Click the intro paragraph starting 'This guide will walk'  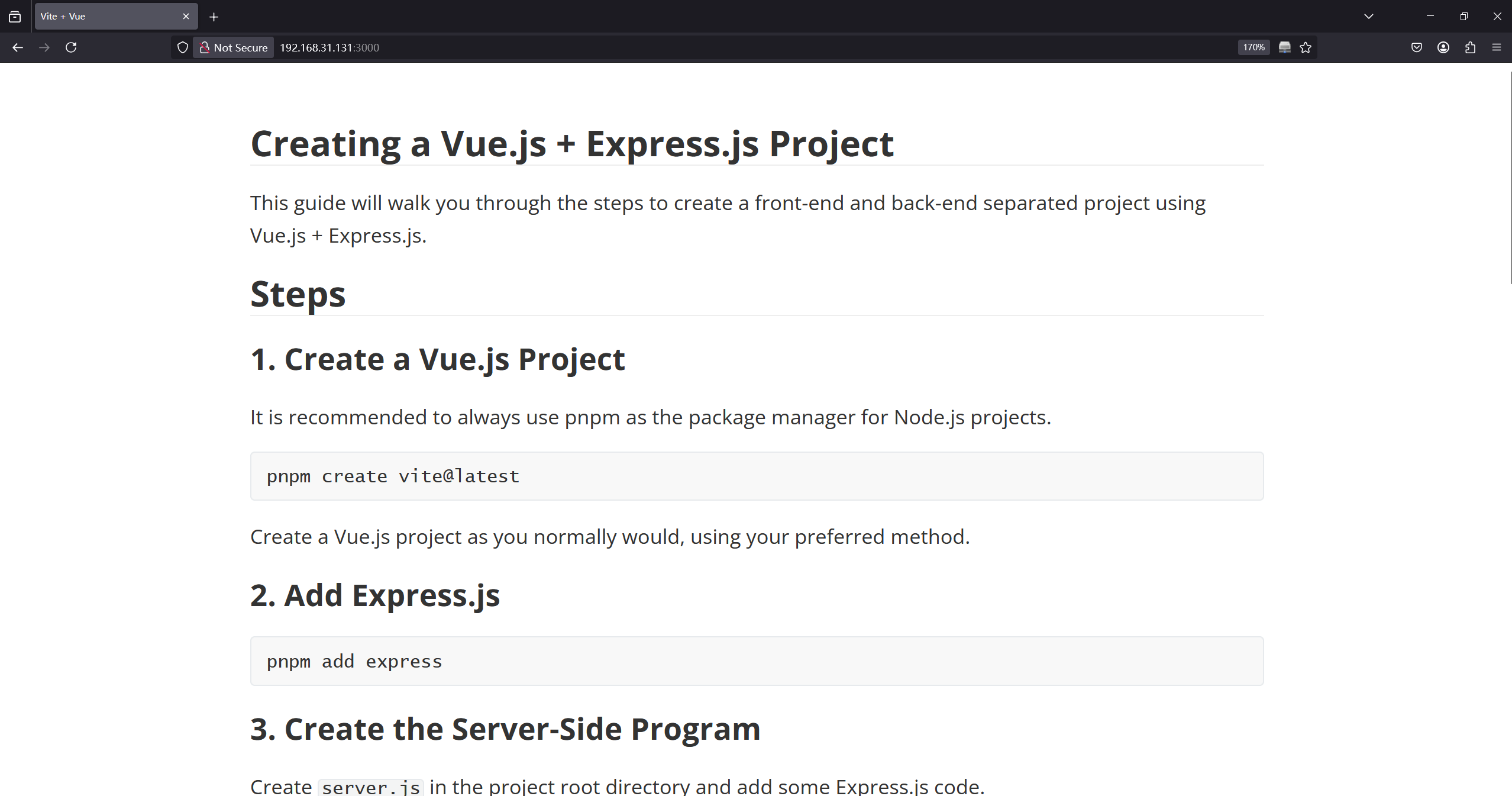click(x=728, y=219)
